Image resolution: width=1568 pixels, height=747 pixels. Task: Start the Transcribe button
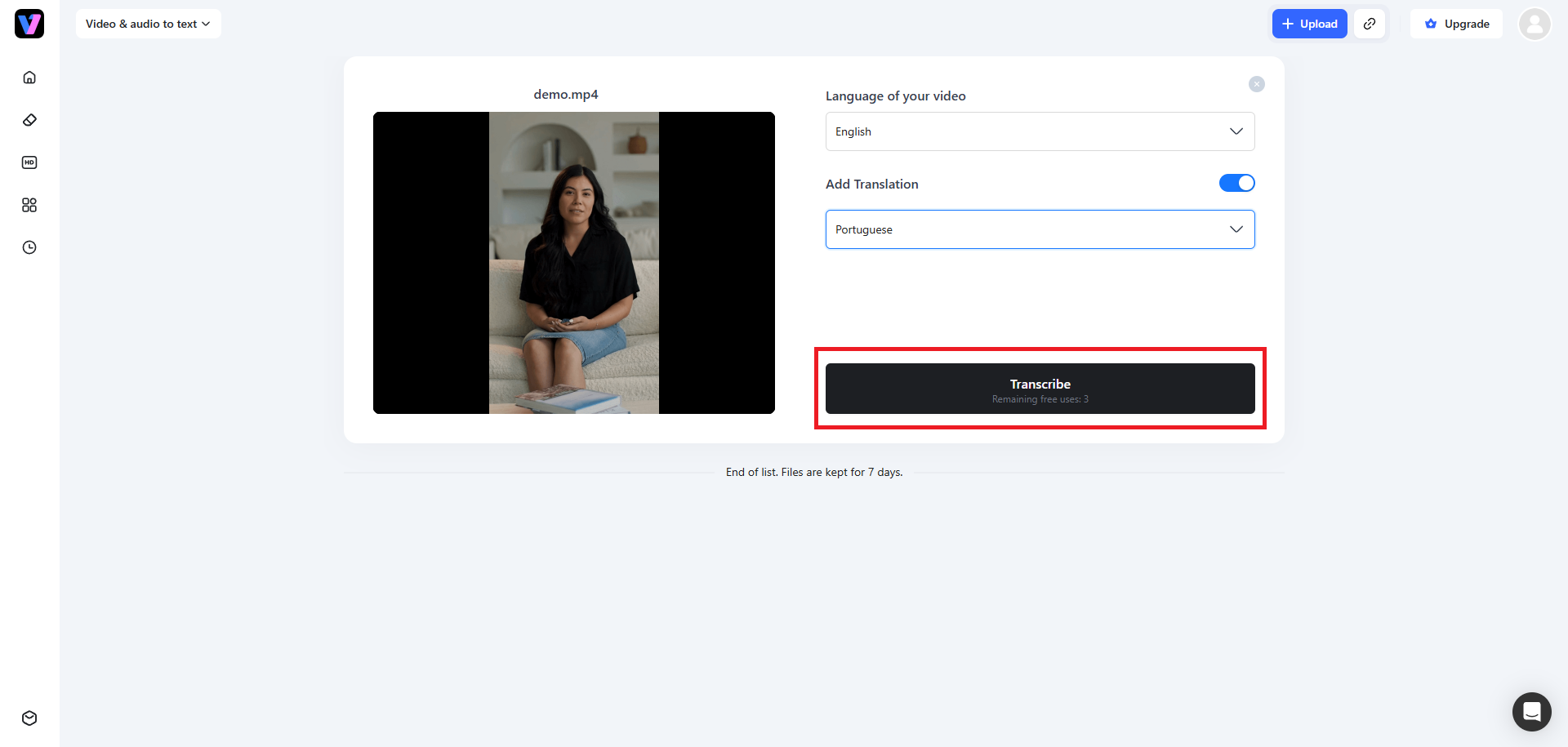[x=1040, y=389]
